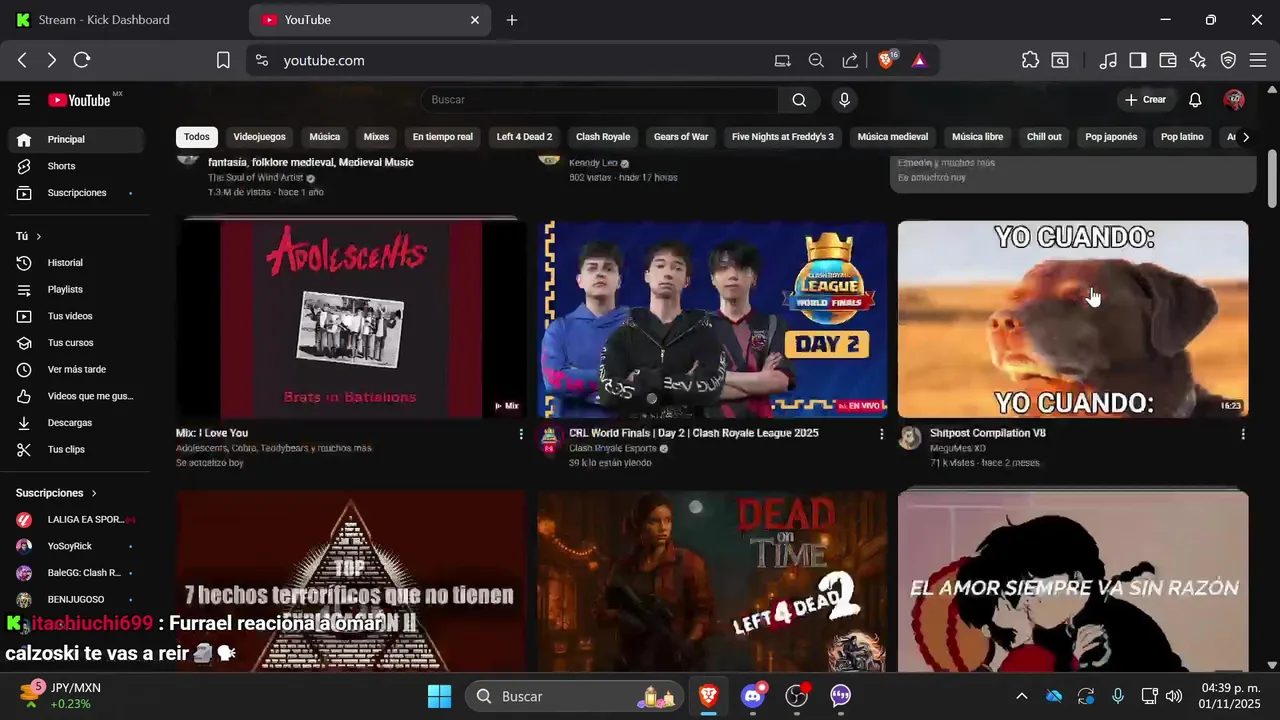Screen dimensions: 1280x720
Task: Click the YouTube search input field
Action: tap(600, 100)
